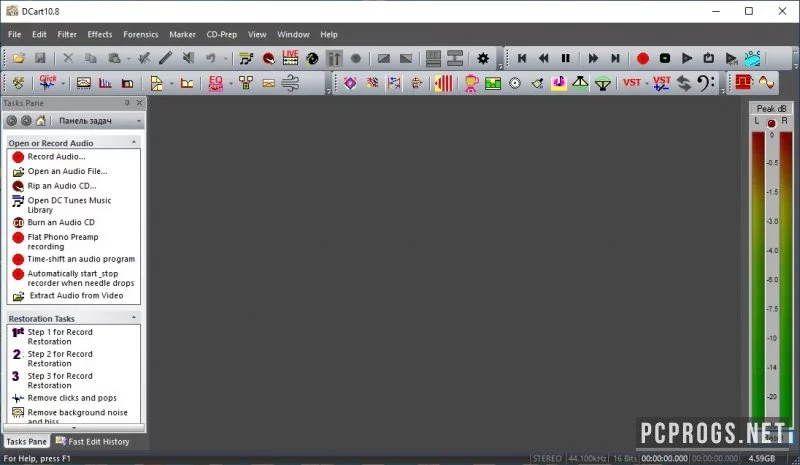
Task: Click Extract Audio from Video task
Action: tap(76, 296)
